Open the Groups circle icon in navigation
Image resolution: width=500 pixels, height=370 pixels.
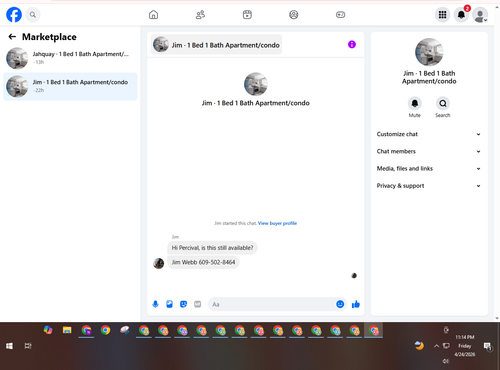tap(294, 15)
